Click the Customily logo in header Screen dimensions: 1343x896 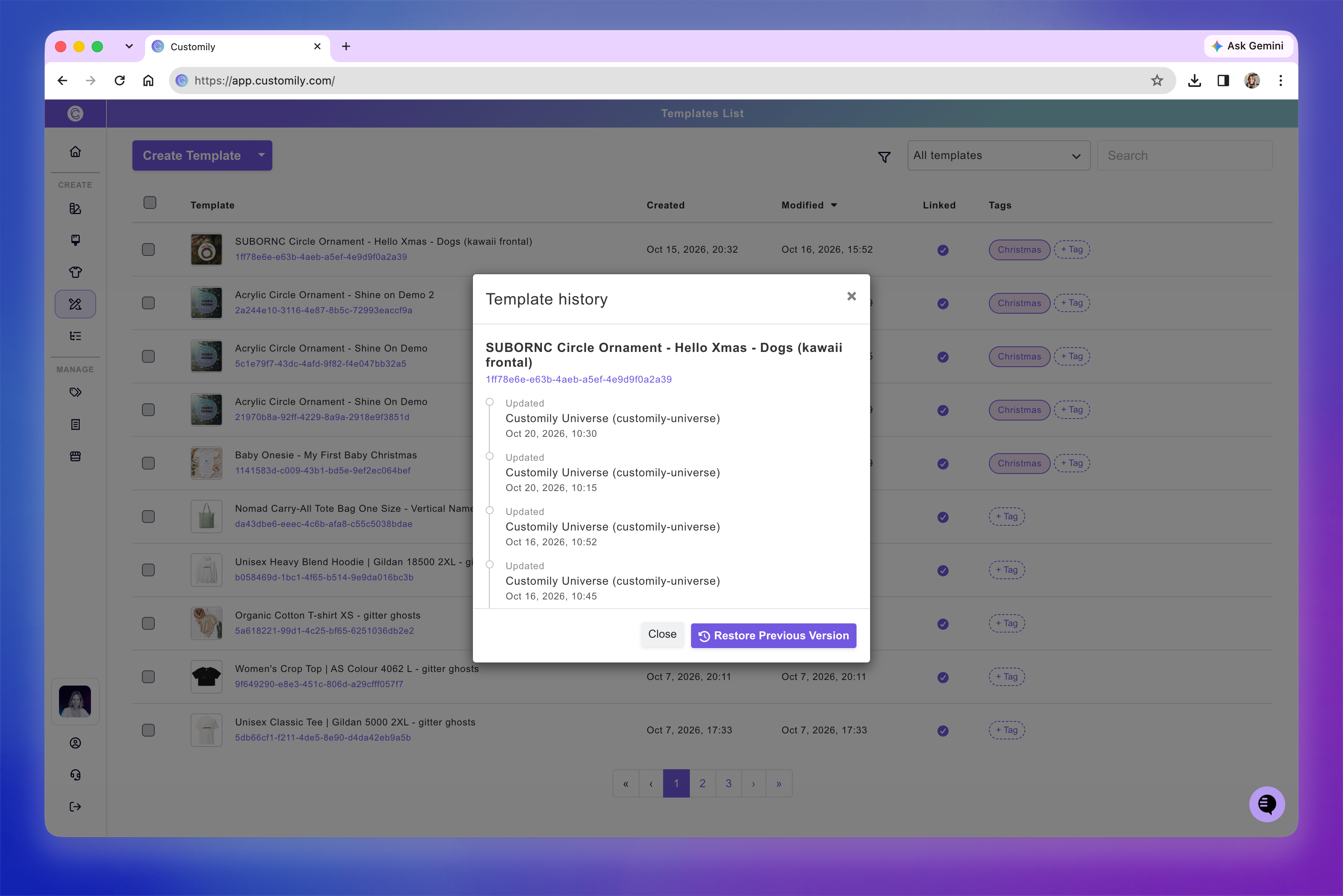[x=75, y=114]
